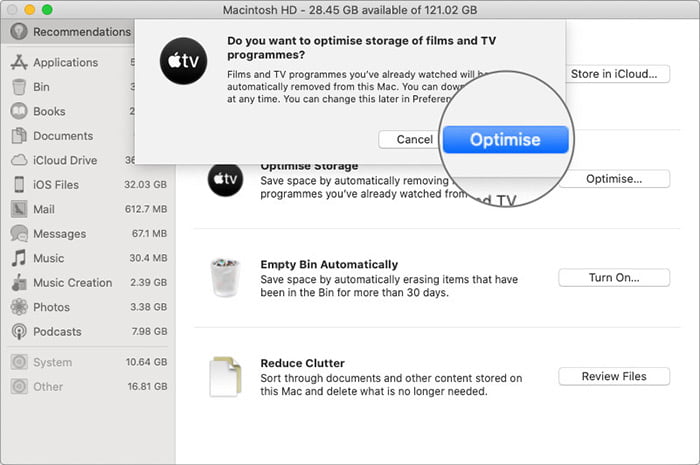Screen dimensions: 700x465
Task: Select the iCloud Drive cloud icon
Action: [x=19, y=160]
